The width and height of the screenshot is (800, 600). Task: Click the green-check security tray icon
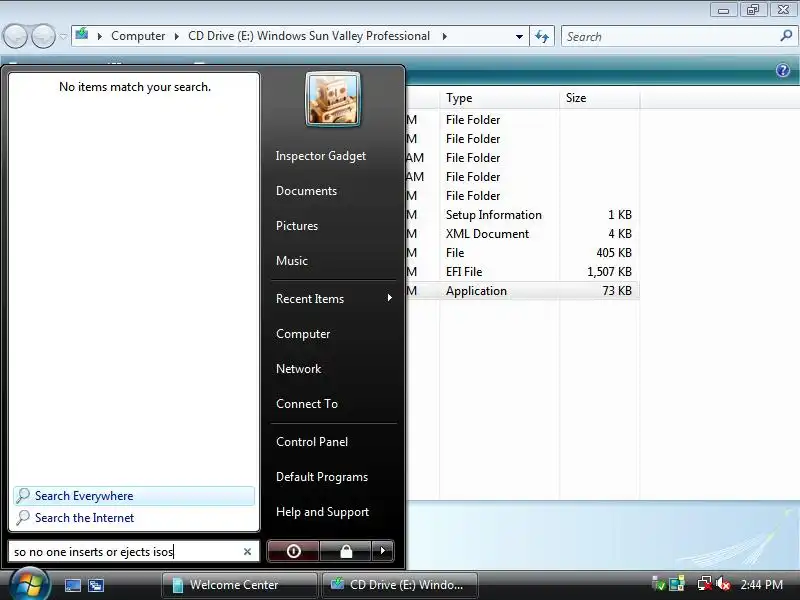(x=659, y=584)
